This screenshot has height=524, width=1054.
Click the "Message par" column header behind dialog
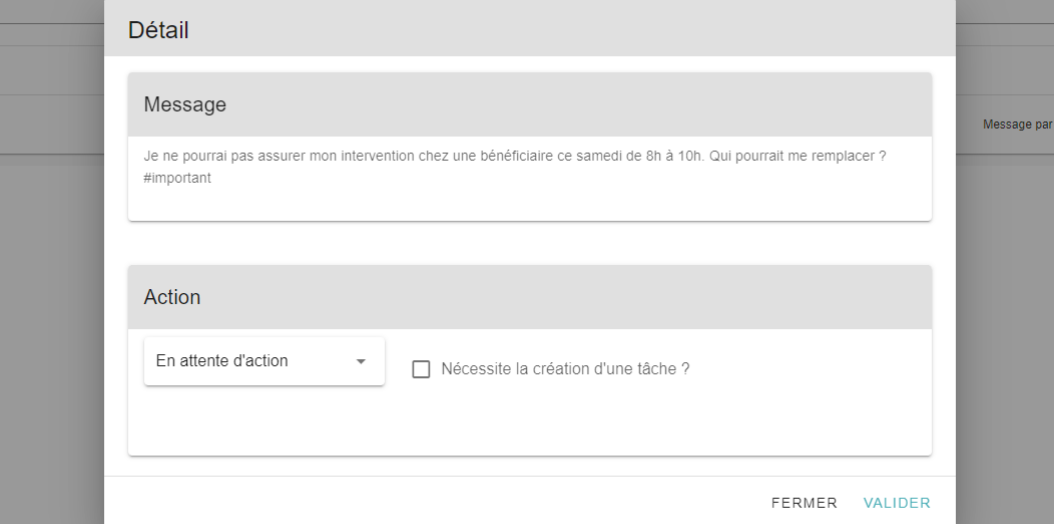coord(1018,124)
